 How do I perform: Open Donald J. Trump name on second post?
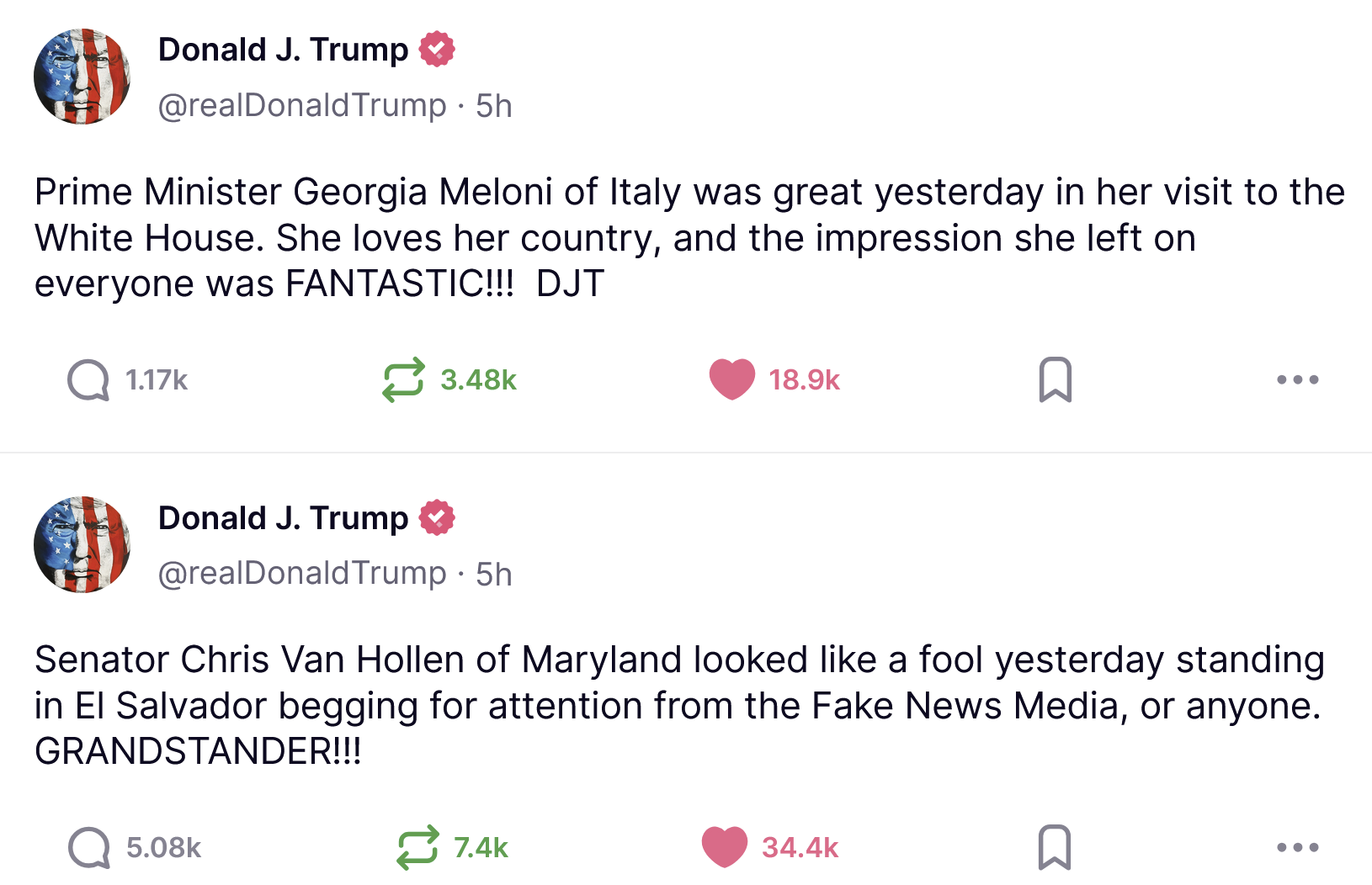tap(283, 518)
